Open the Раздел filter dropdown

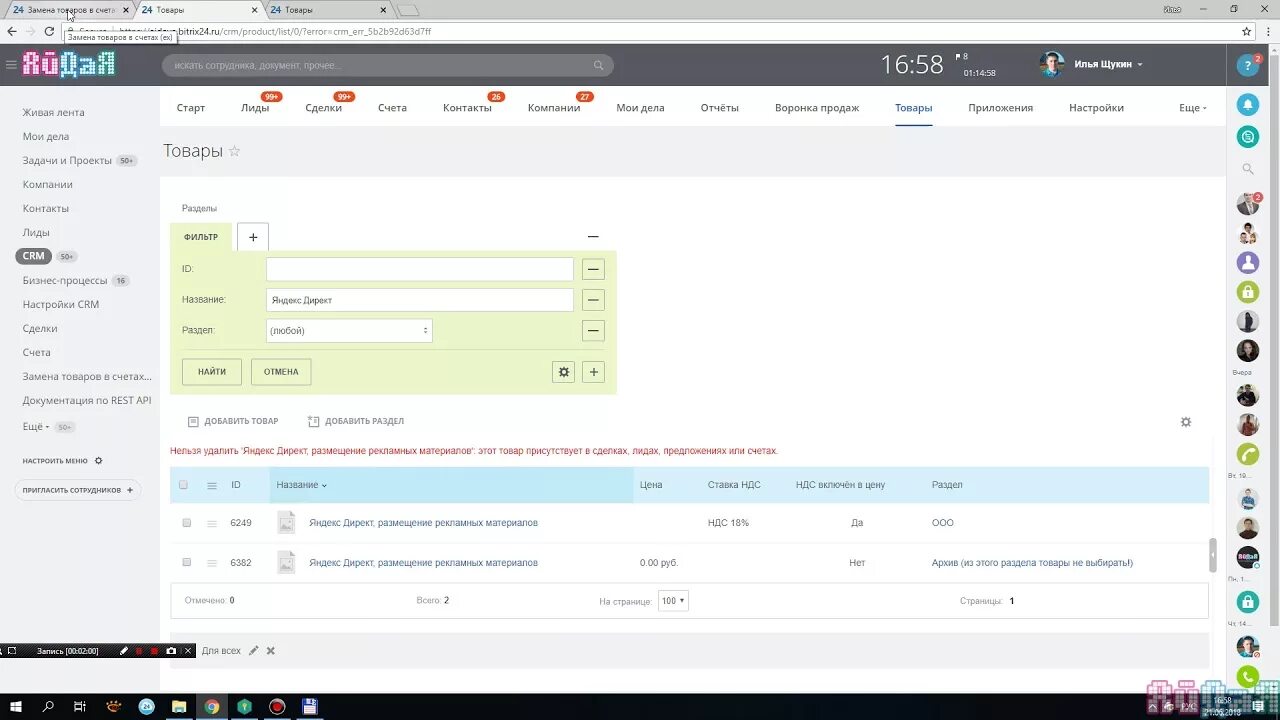coord(349,331)
